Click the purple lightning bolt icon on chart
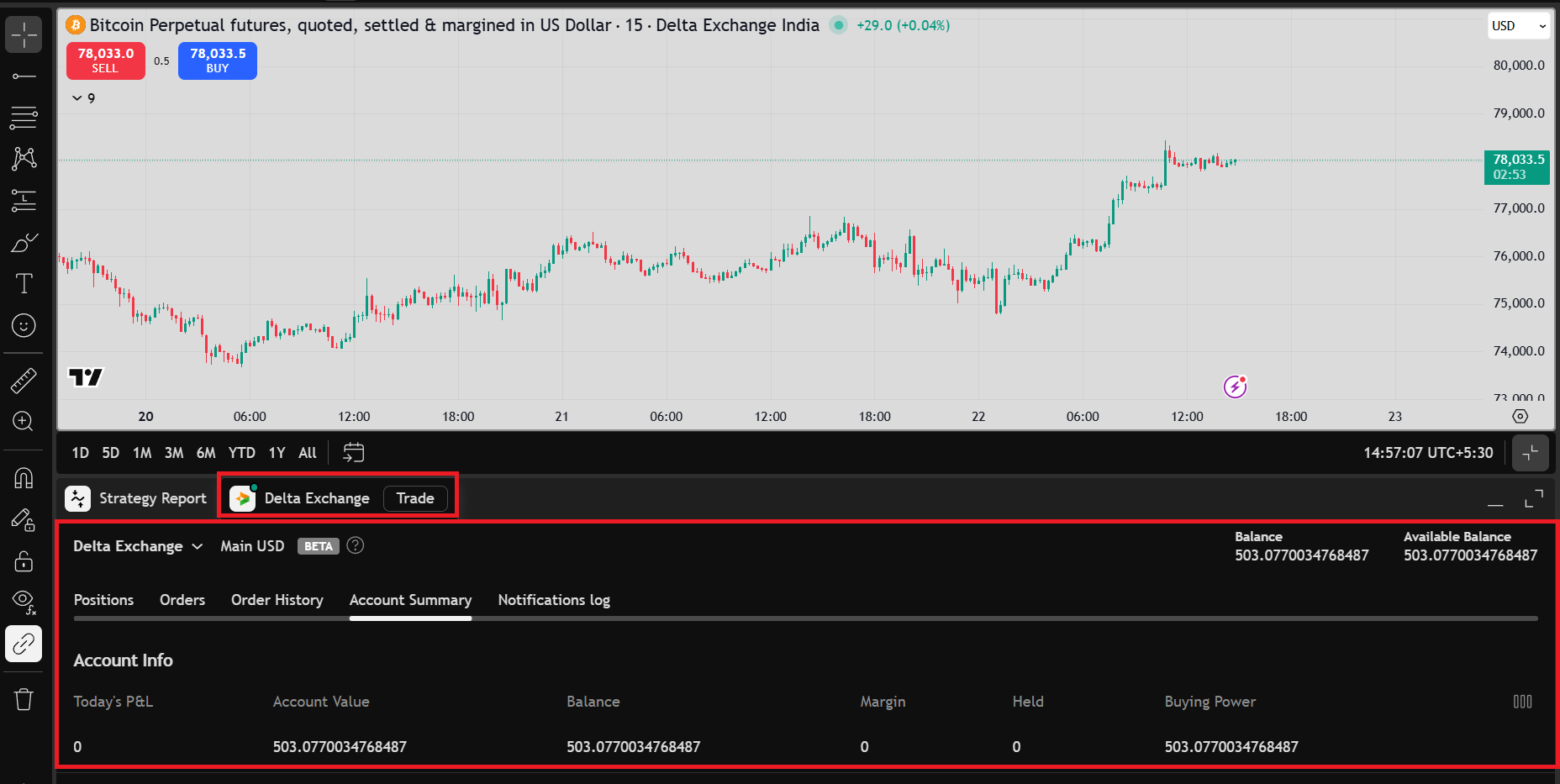Image resolution: width=1560 pixels, height=784 pixels. (1235, 387)
